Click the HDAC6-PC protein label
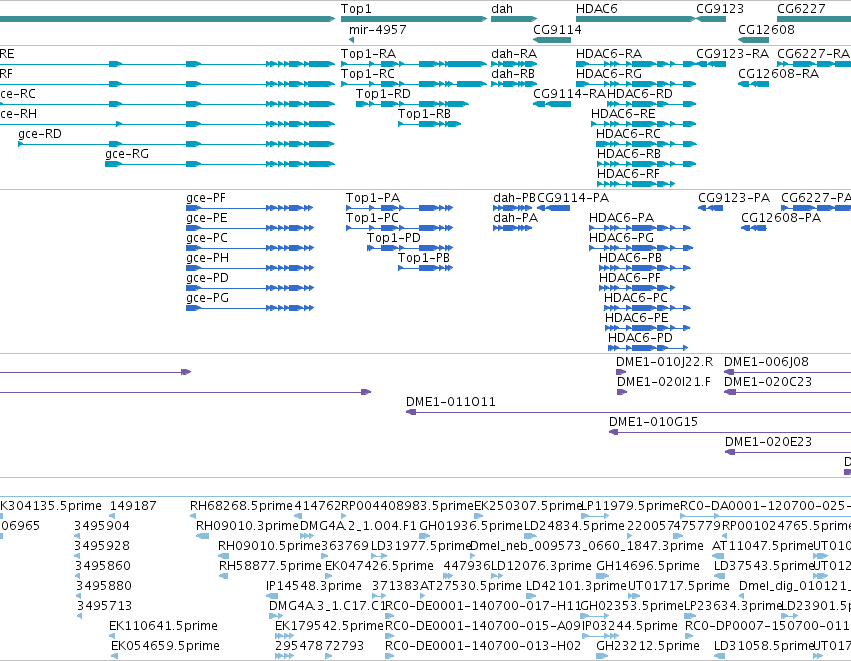Viewport: 851px width, 661px height. [x=636, y=298]
